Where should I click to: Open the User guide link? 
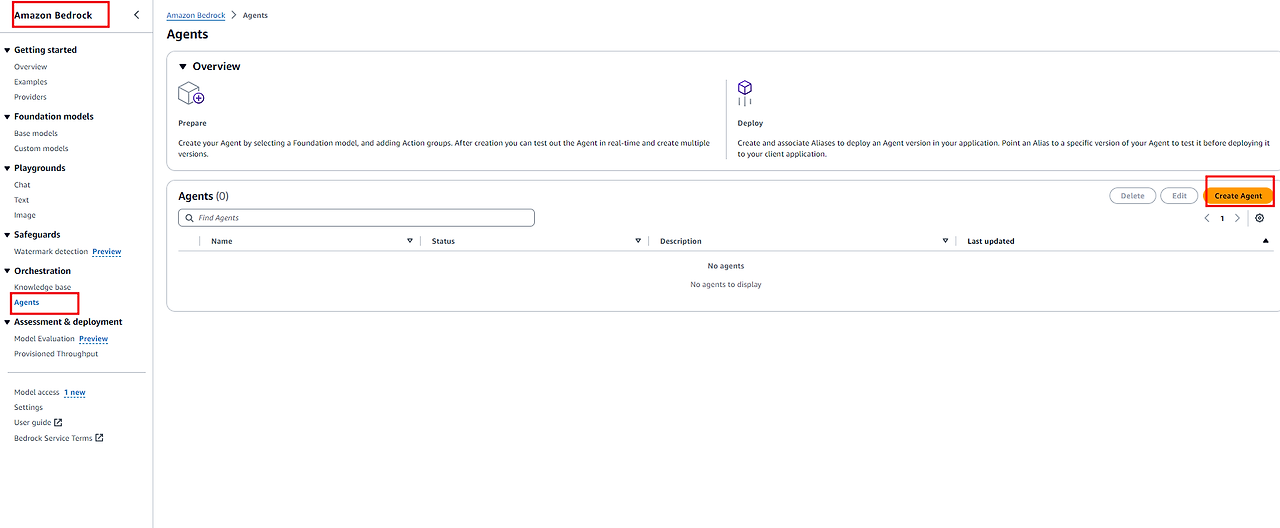click(x=32, y=422)
